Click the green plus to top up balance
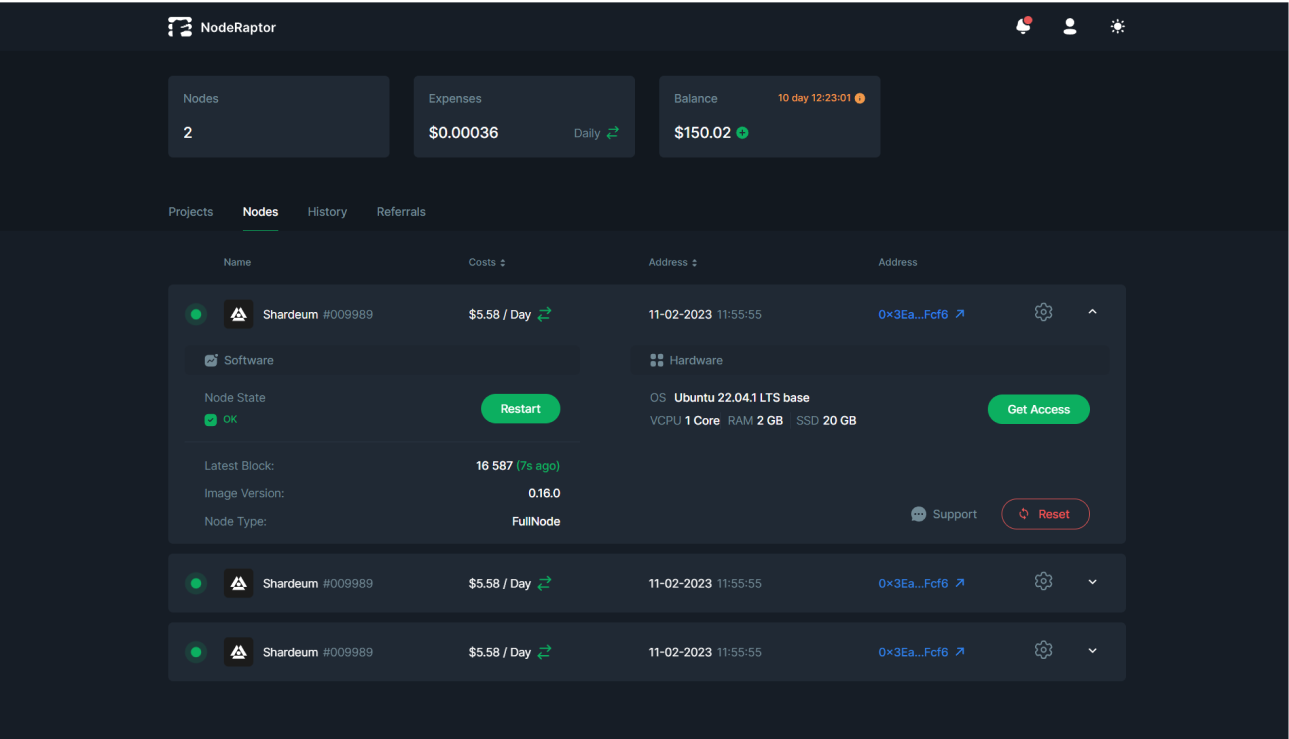The image size is (1289, 739). 742,133
